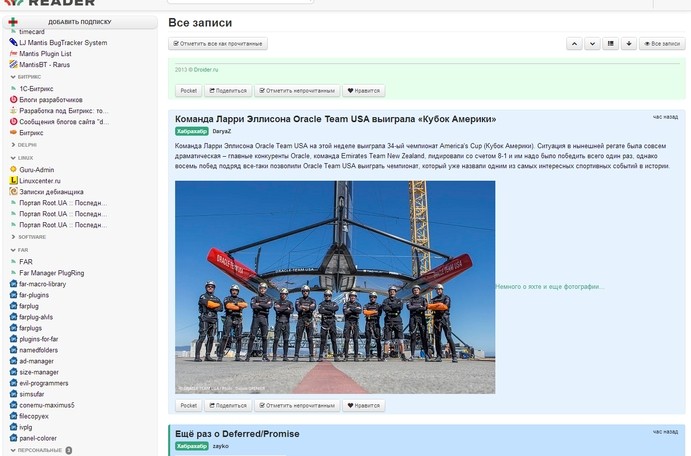Click the green plus add-subscription icon
Viewport: 691px width, 456px height.
[x=13, y=22]
